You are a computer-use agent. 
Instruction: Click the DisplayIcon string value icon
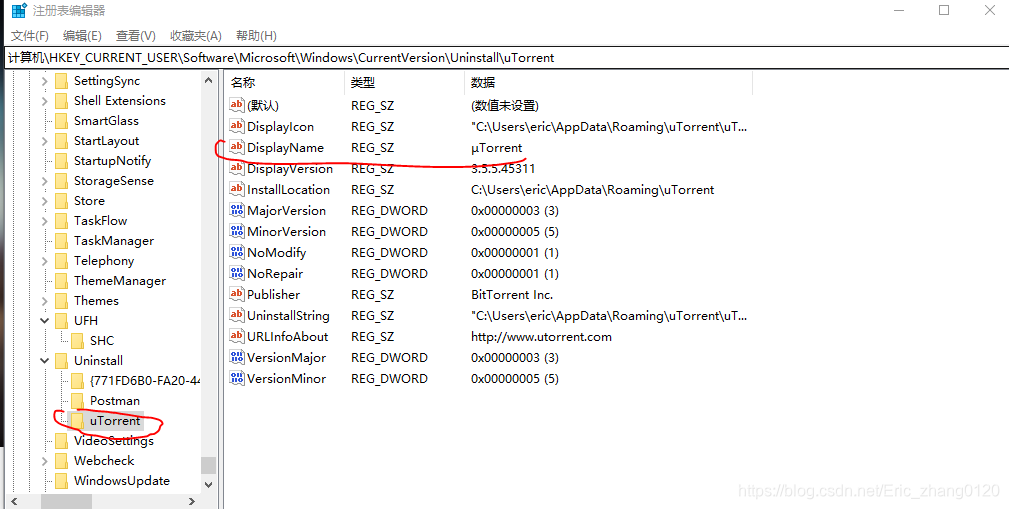[x=237, y=126]
